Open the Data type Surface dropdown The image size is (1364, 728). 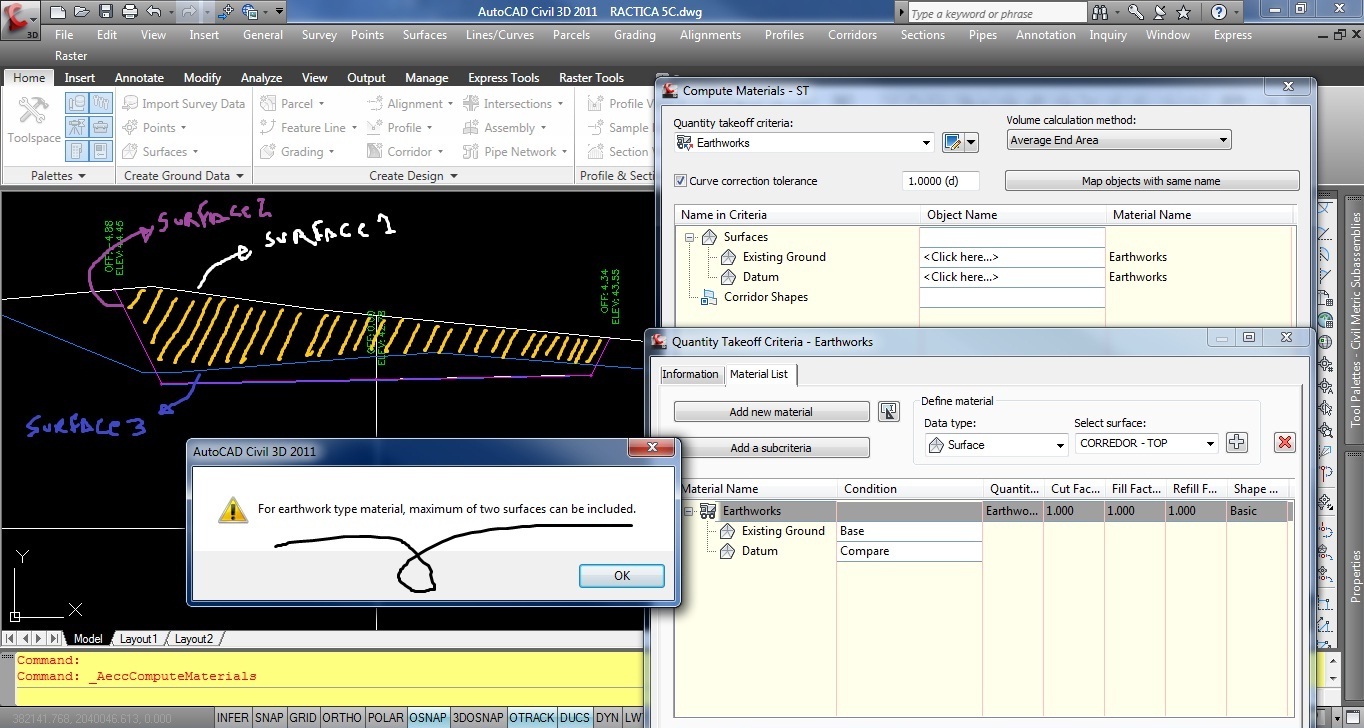pos(1059,445)
